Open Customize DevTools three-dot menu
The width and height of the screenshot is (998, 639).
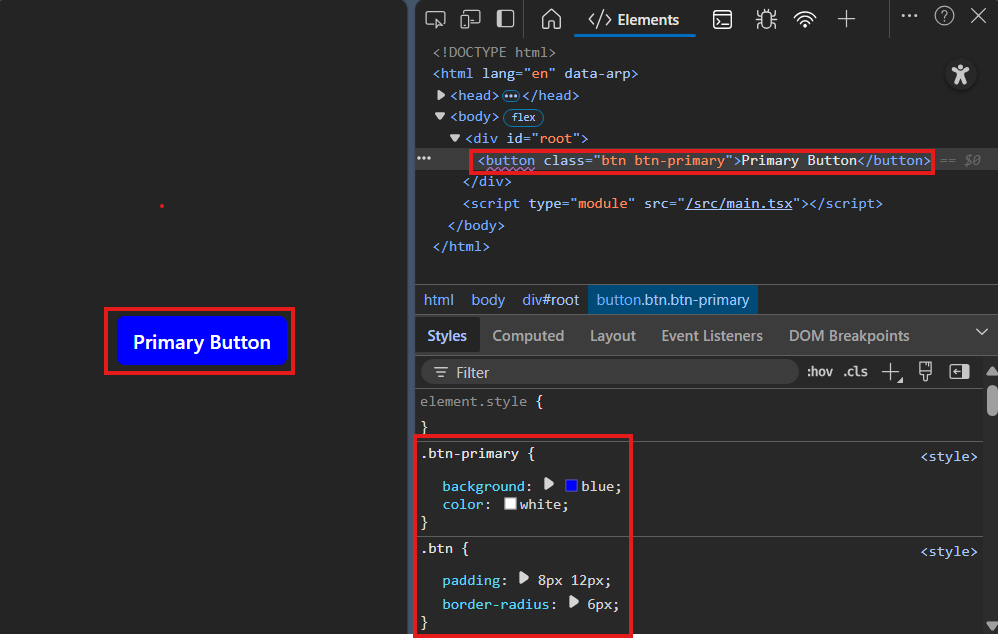point(910,16)
